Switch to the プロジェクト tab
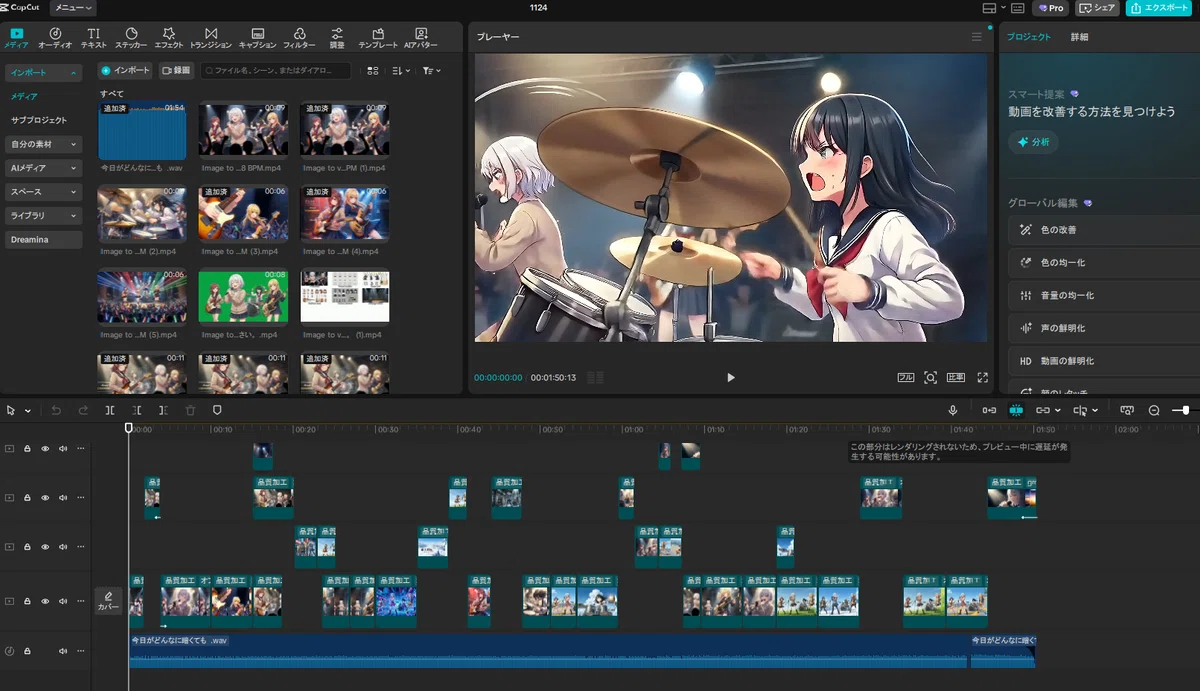Image resolution: width=1200 pixels, height=691 pixels. click(x=1029, y=37)
